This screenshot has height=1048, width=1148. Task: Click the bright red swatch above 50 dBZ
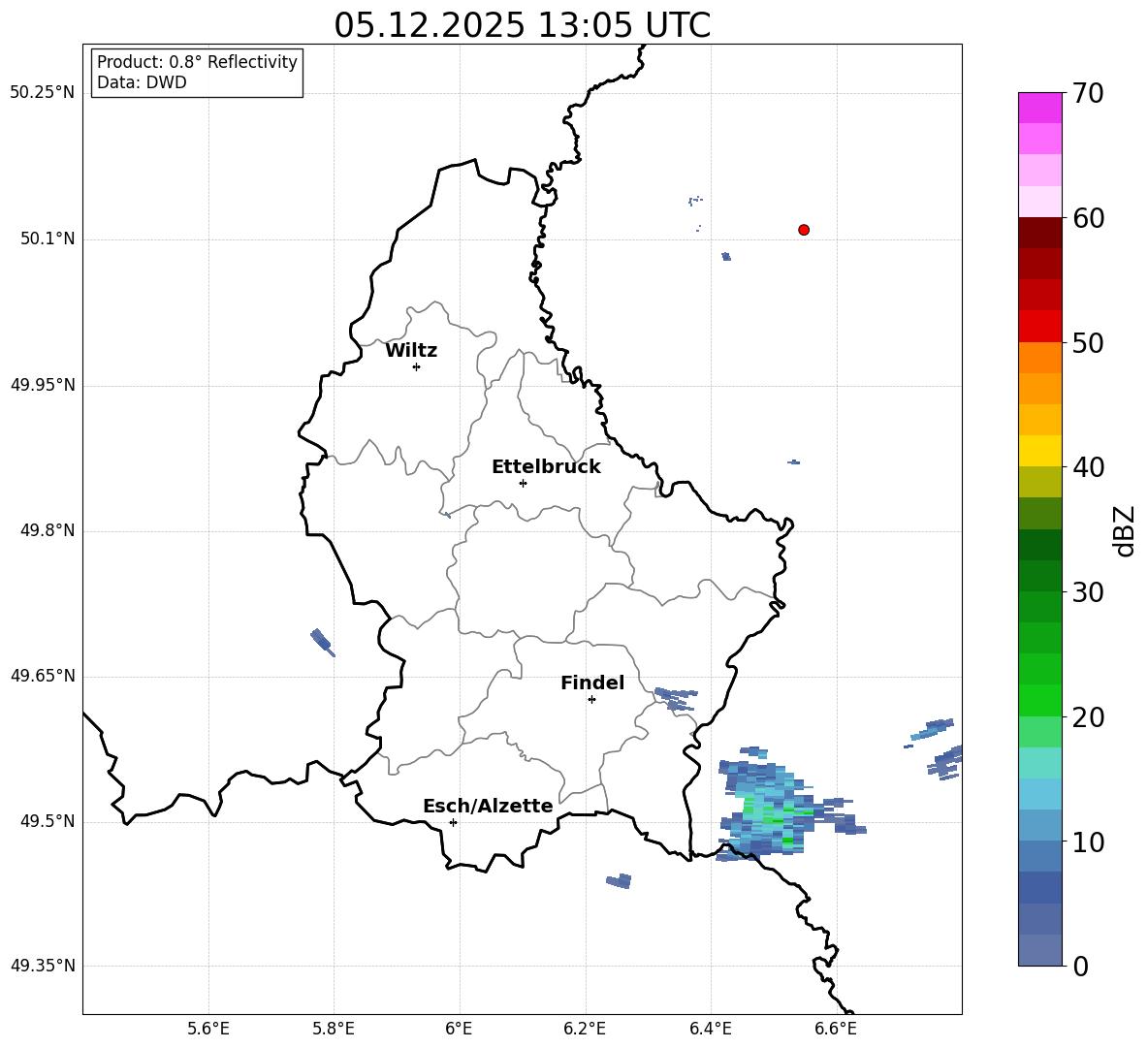point(1039,327)
